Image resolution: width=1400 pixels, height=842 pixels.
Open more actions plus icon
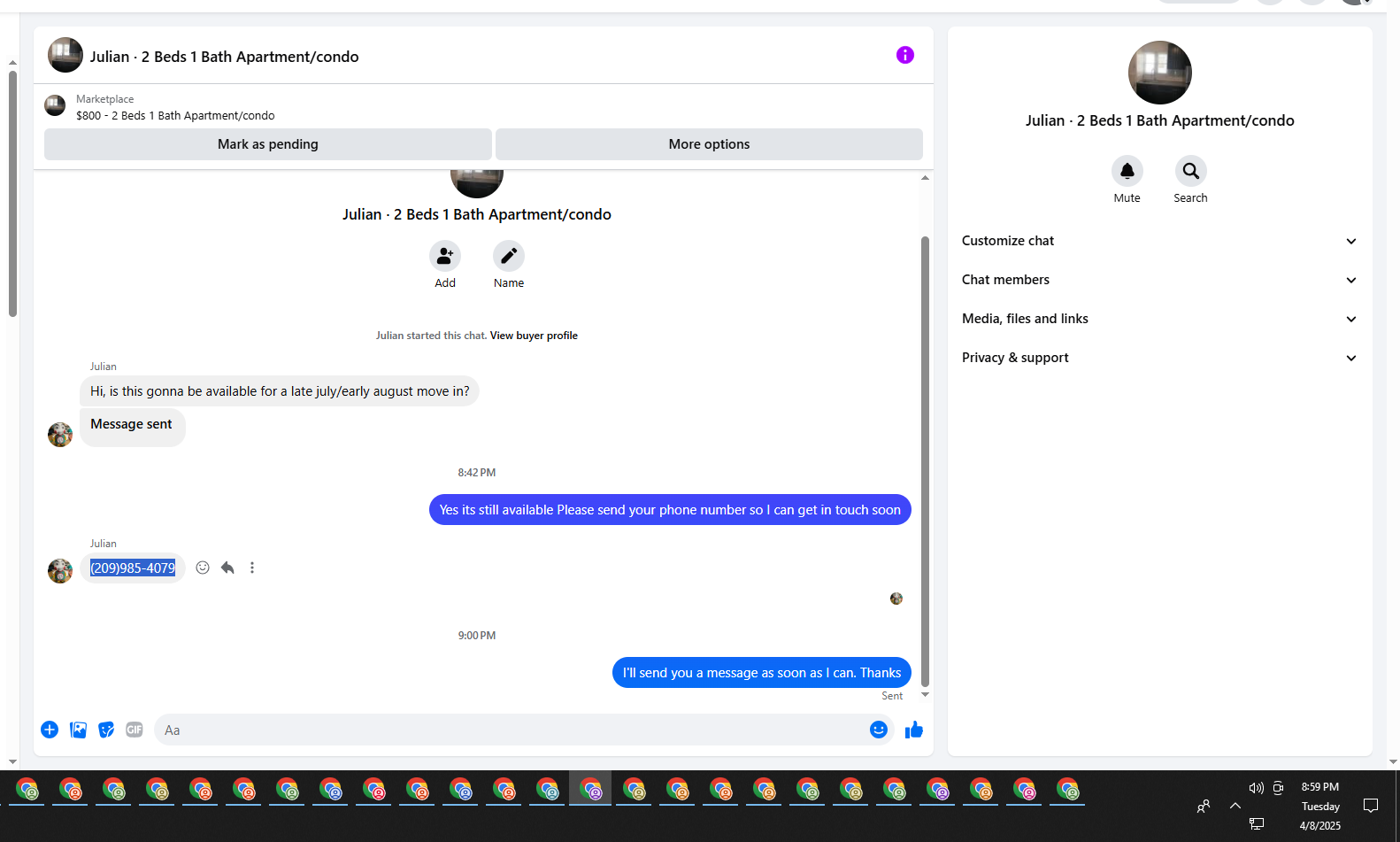(x=50, y=730)
